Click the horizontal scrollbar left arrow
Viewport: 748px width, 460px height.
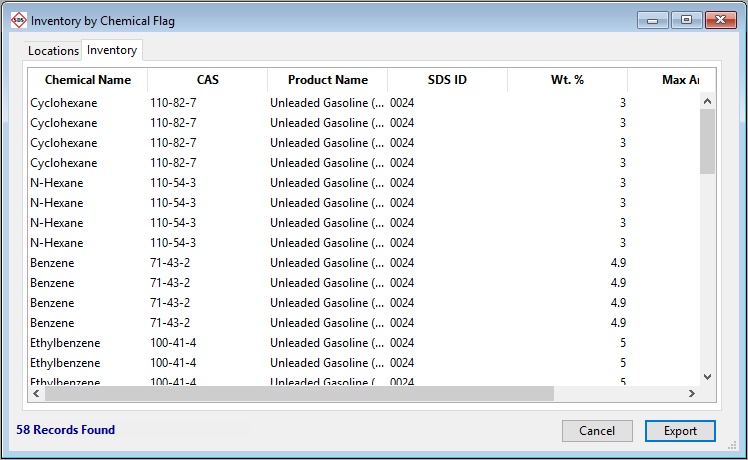pyautogui.click(x=37, y=394)
